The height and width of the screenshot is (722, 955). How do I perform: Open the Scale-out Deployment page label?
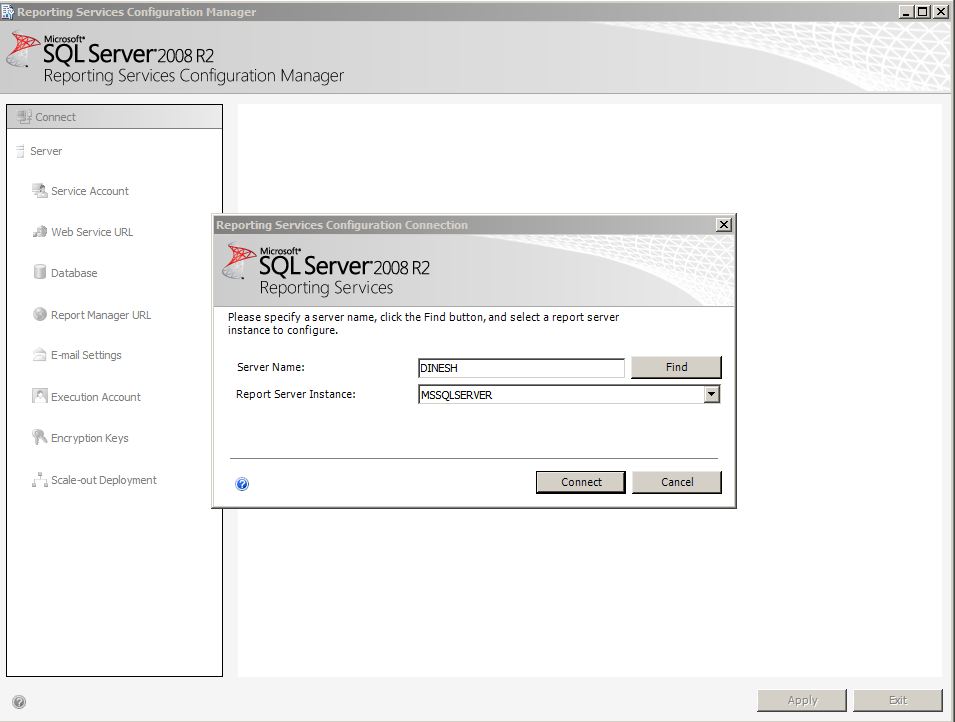click(104, 480)
